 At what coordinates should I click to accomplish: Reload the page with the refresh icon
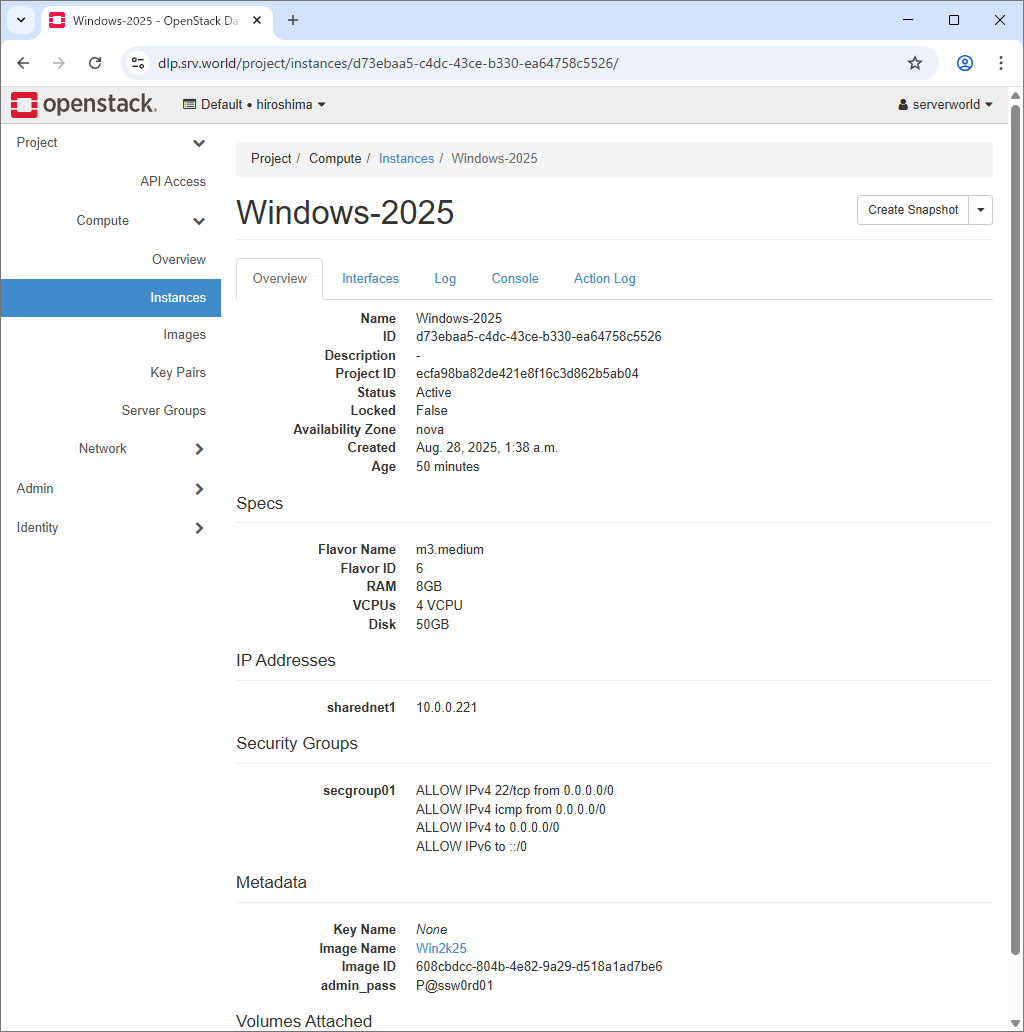pyautogui.click(x=94, y=62)
